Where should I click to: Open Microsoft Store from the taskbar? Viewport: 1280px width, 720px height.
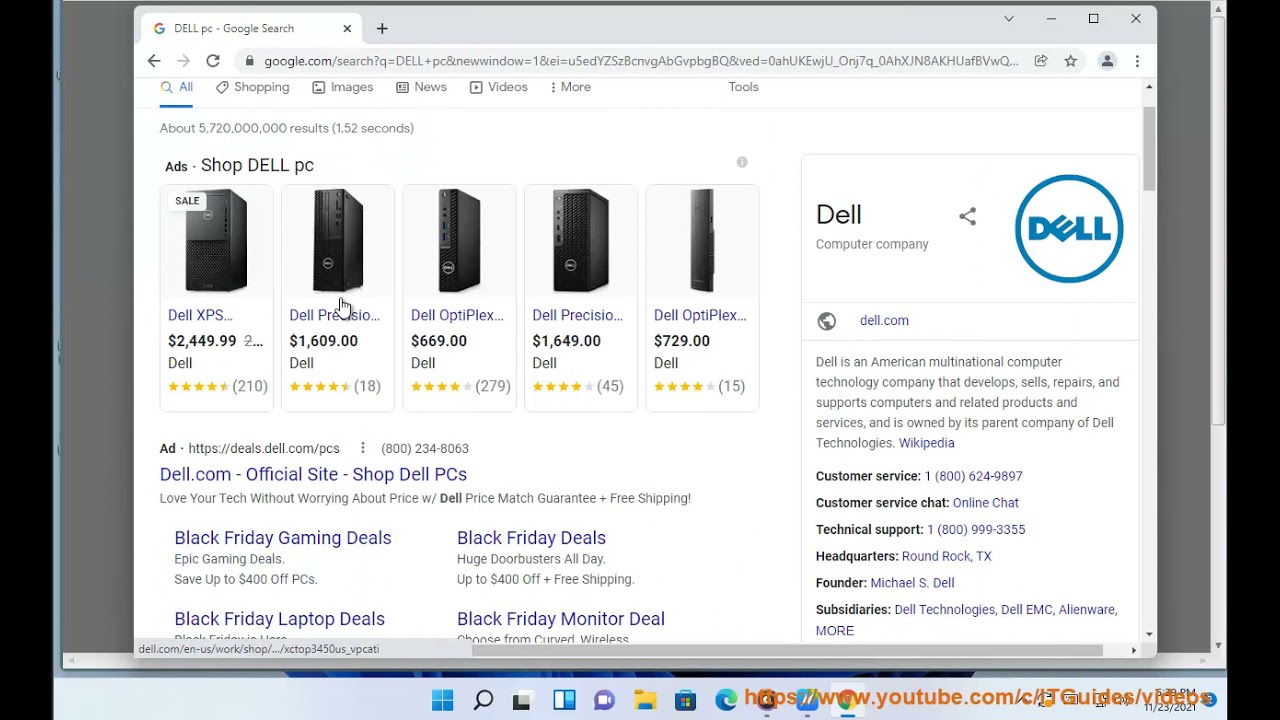click(685, 700)
